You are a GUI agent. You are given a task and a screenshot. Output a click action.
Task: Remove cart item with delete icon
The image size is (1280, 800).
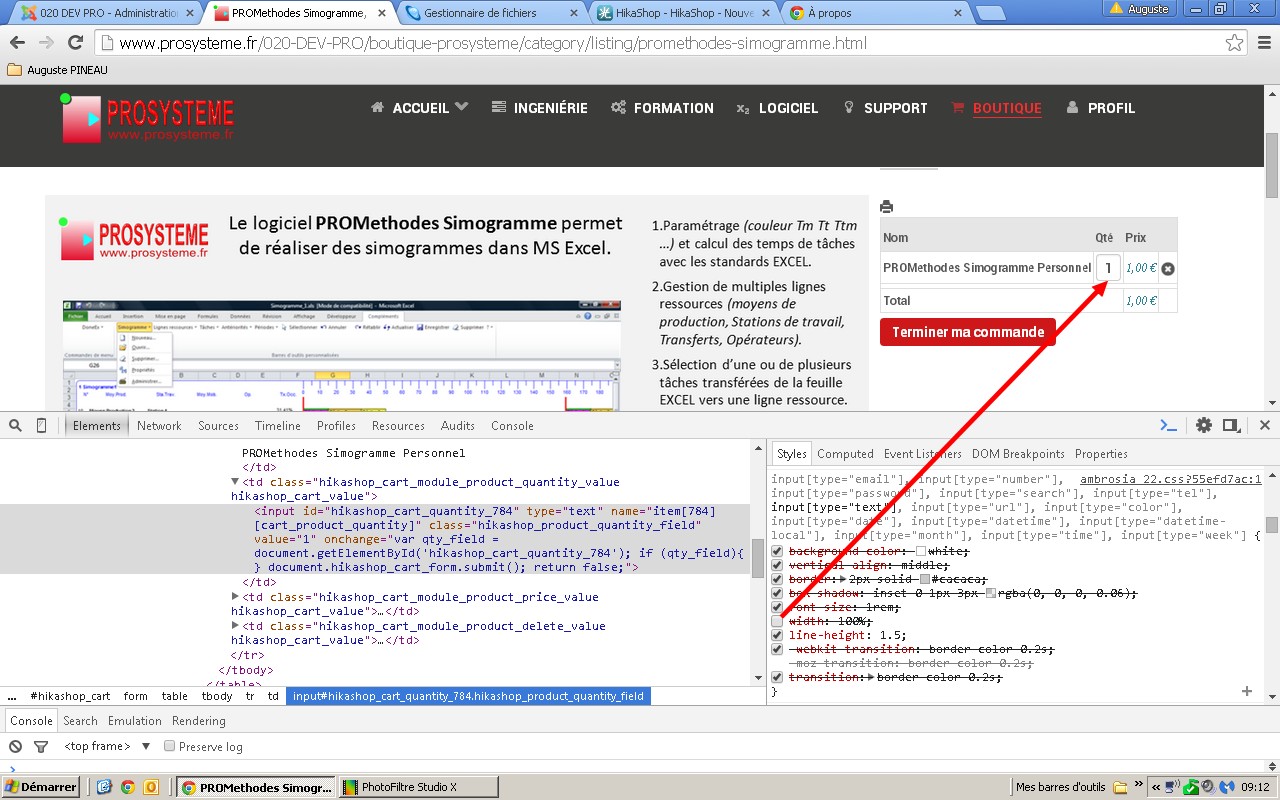click(x=1168, y=268)
